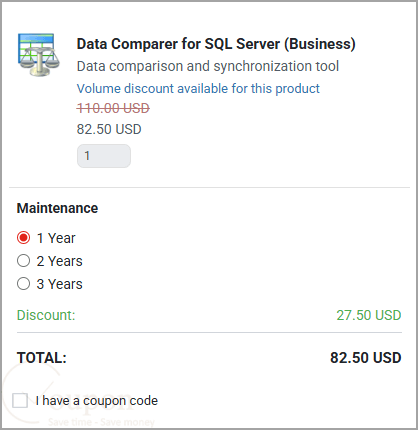Select the 3 Years maintenance option
Image resolution: width=418 pixels, height=430 pixels.
point(23,284)
